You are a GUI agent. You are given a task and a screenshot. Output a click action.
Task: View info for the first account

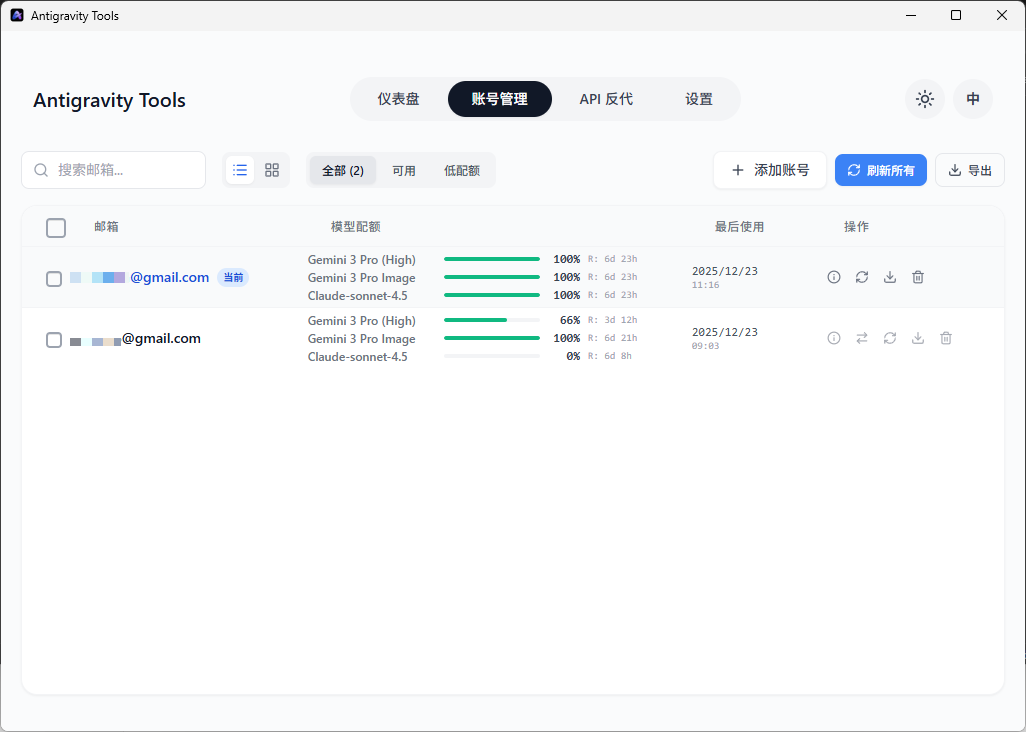[834, 277]
